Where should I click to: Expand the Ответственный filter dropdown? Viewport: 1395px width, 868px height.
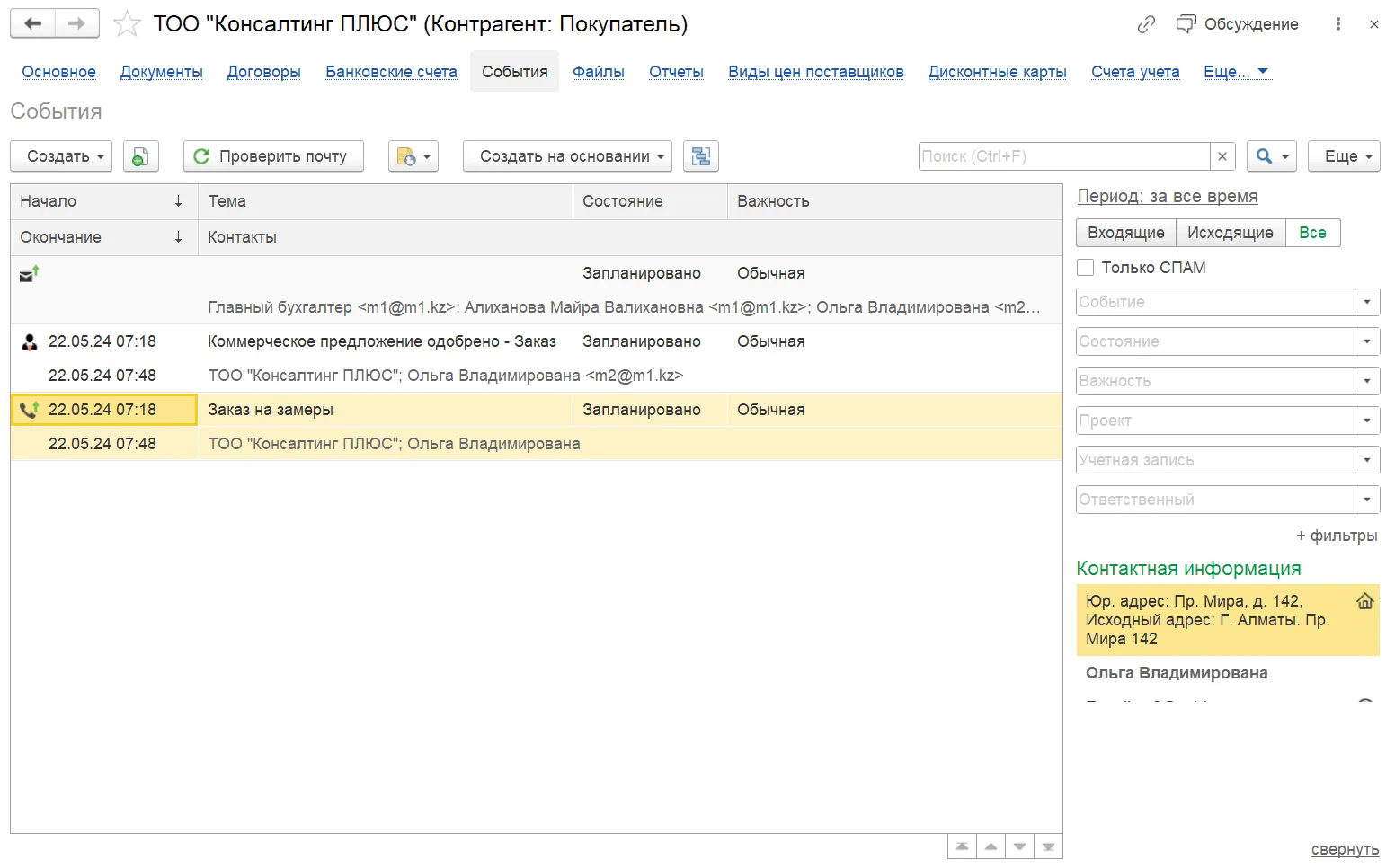(x=1367, y=500)
